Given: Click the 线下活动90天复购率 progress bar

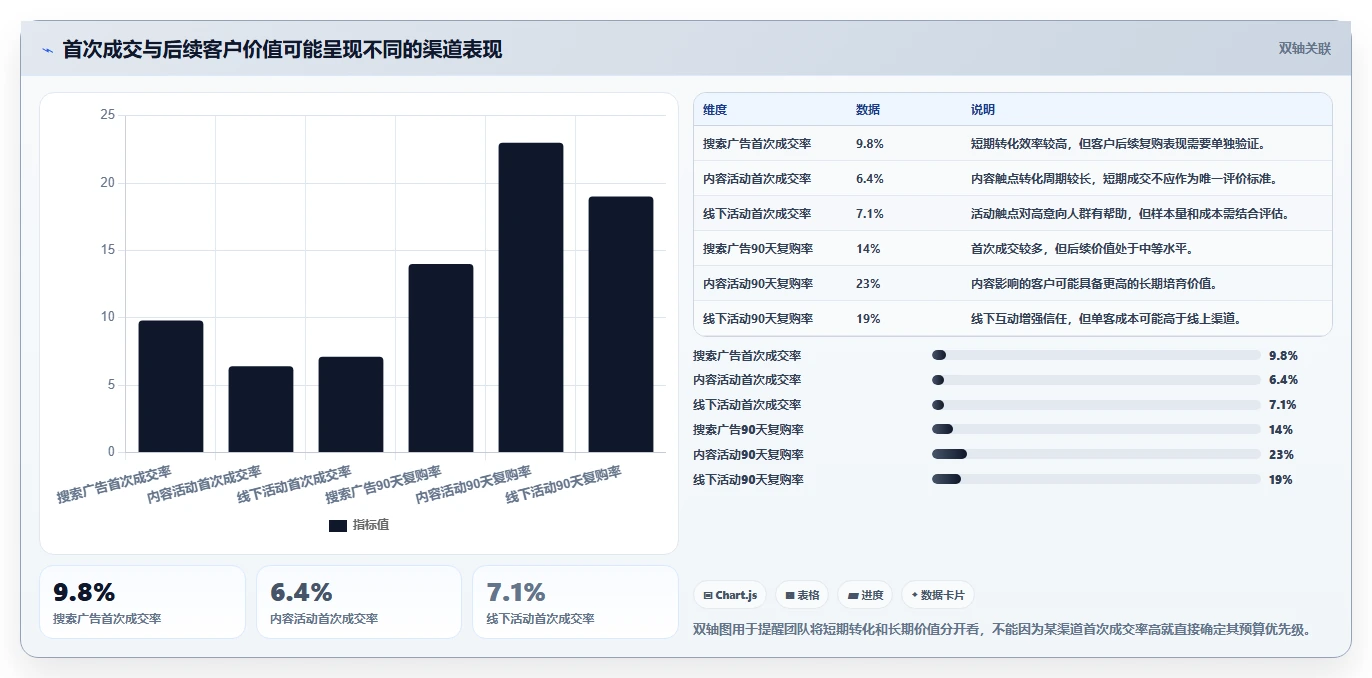Looking at the screenshot, I should tap(1096, 480).
